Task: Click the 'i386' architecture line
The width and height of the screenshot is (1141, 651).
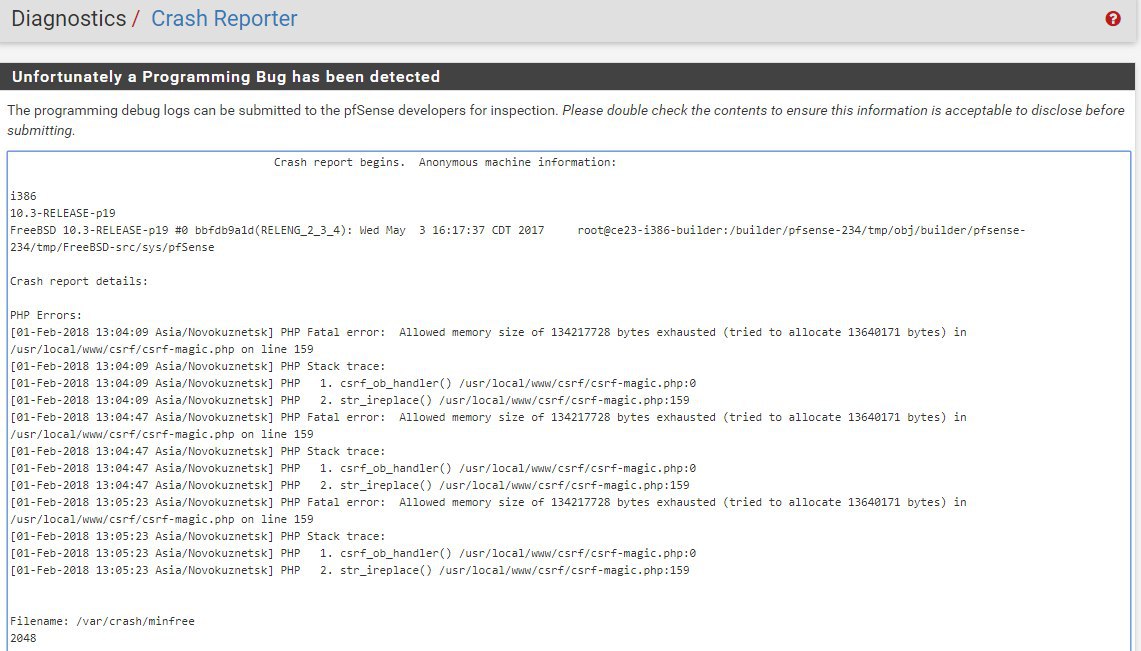Action: 23,196
